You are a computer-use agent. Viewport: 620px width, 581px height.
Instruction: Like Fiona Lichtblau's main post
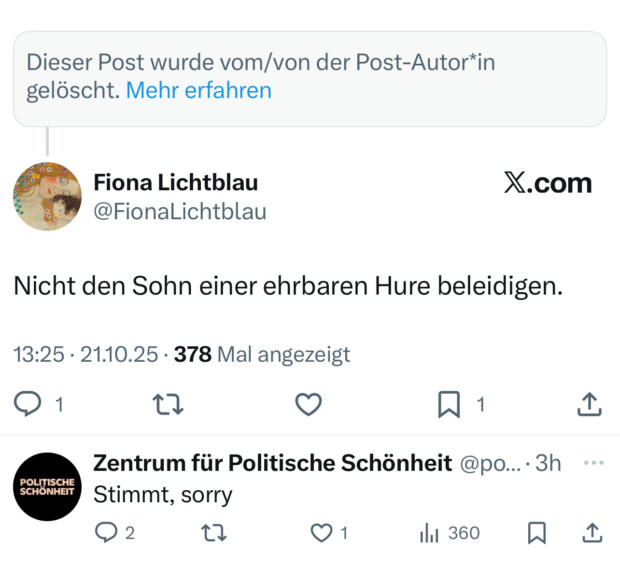click(x=309, y=404)
